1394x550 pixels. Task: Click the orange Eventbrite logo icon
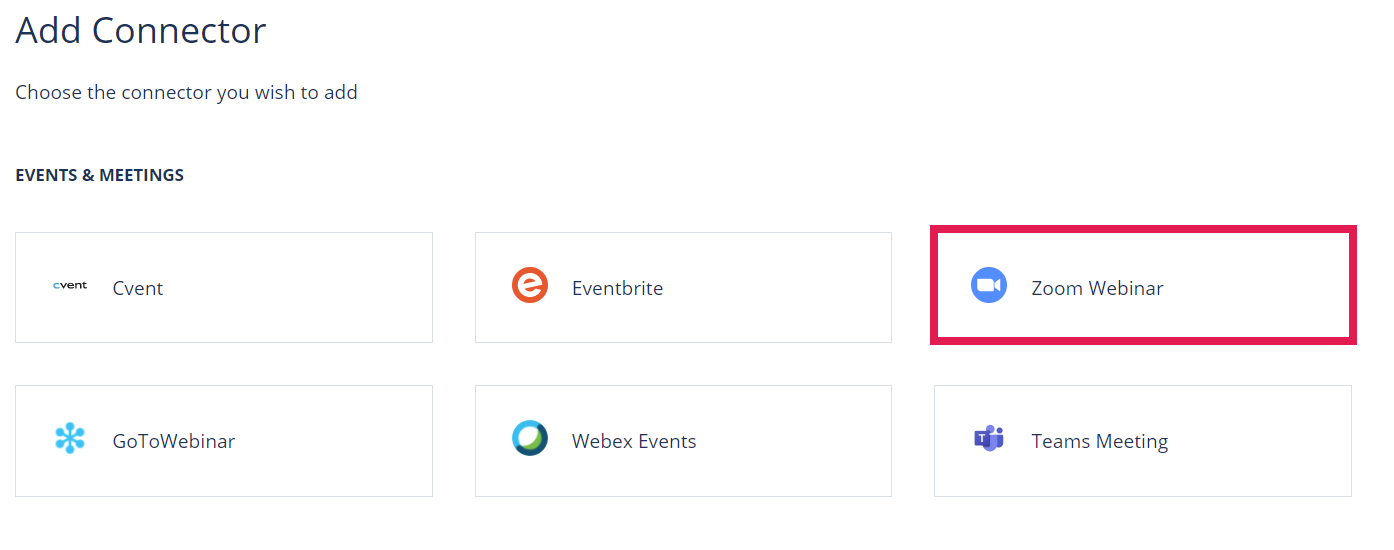(530, 286)
